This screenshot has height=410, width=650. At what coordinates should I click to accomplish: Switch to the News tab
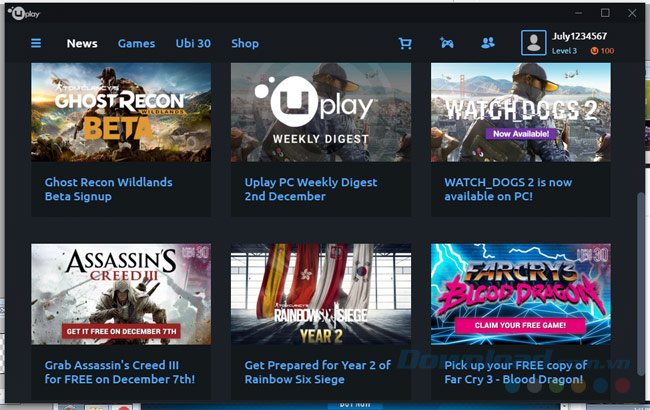[x=82, y=43]
